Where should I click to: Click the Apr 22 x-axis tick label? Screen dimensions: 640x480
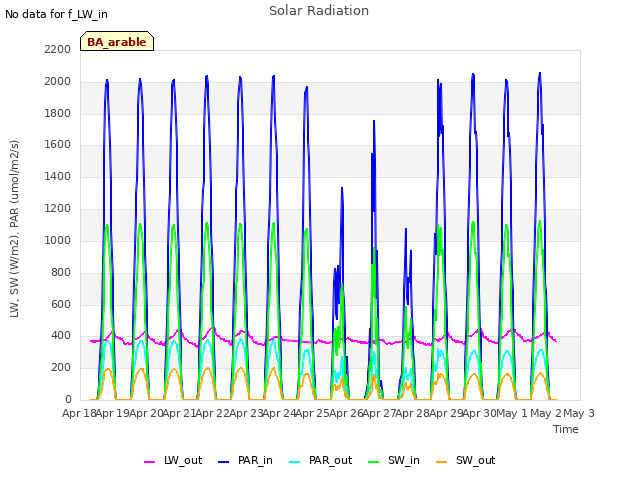click(x=213, y=413)
